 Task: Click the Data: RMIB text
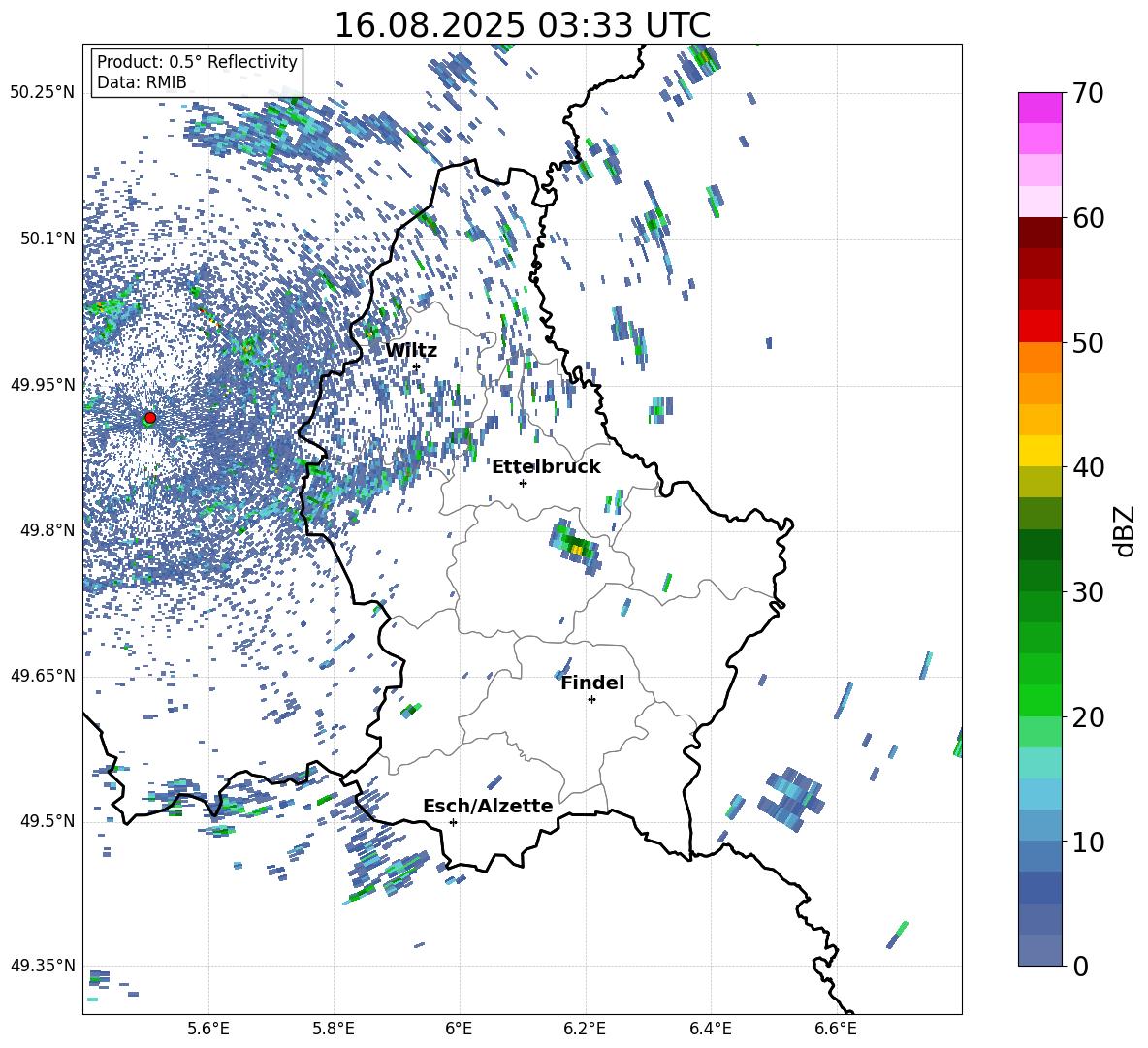[142, 82]
